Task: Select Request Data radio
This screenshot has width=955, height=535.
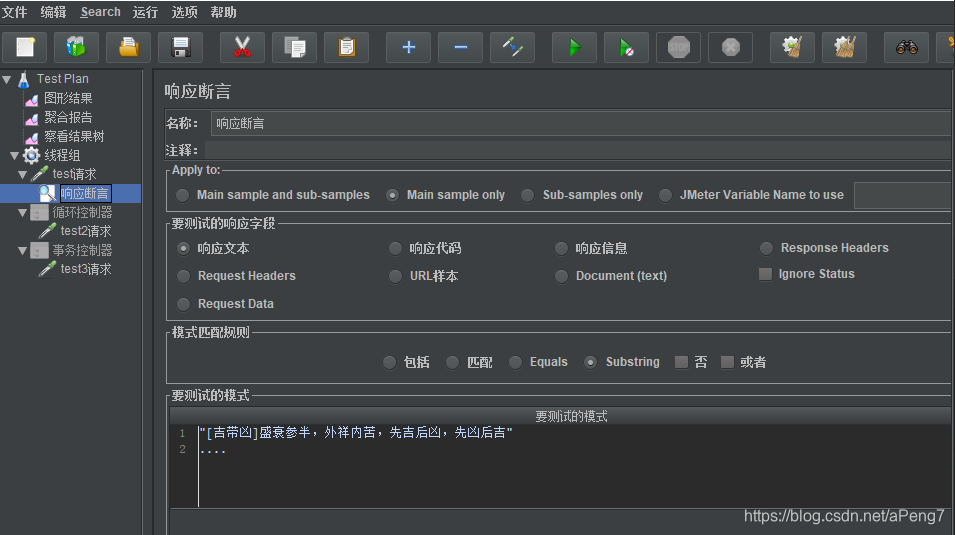Action: [183, 303]
